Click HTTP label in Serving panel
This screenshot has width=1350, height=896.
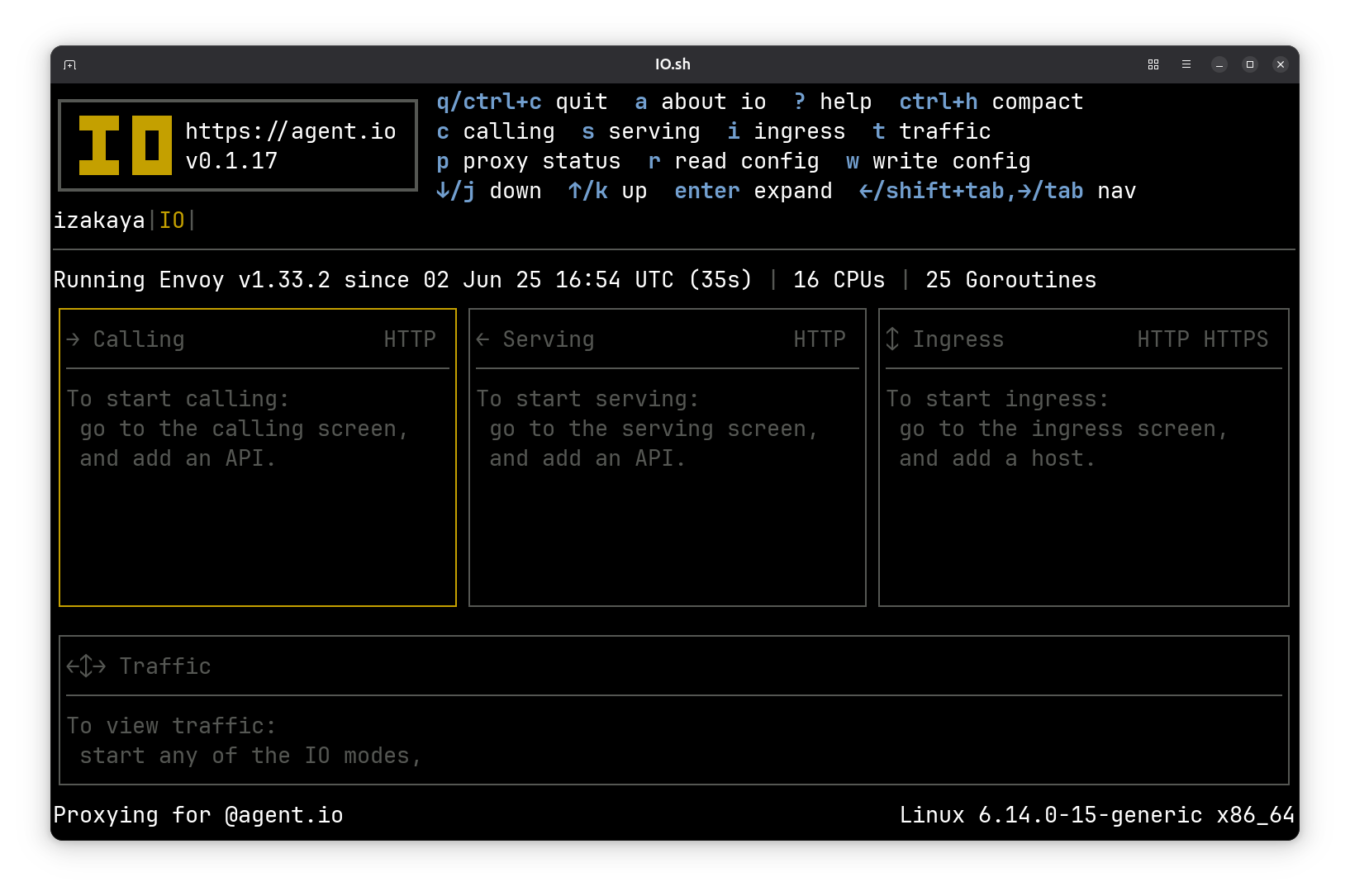point(820,339)
